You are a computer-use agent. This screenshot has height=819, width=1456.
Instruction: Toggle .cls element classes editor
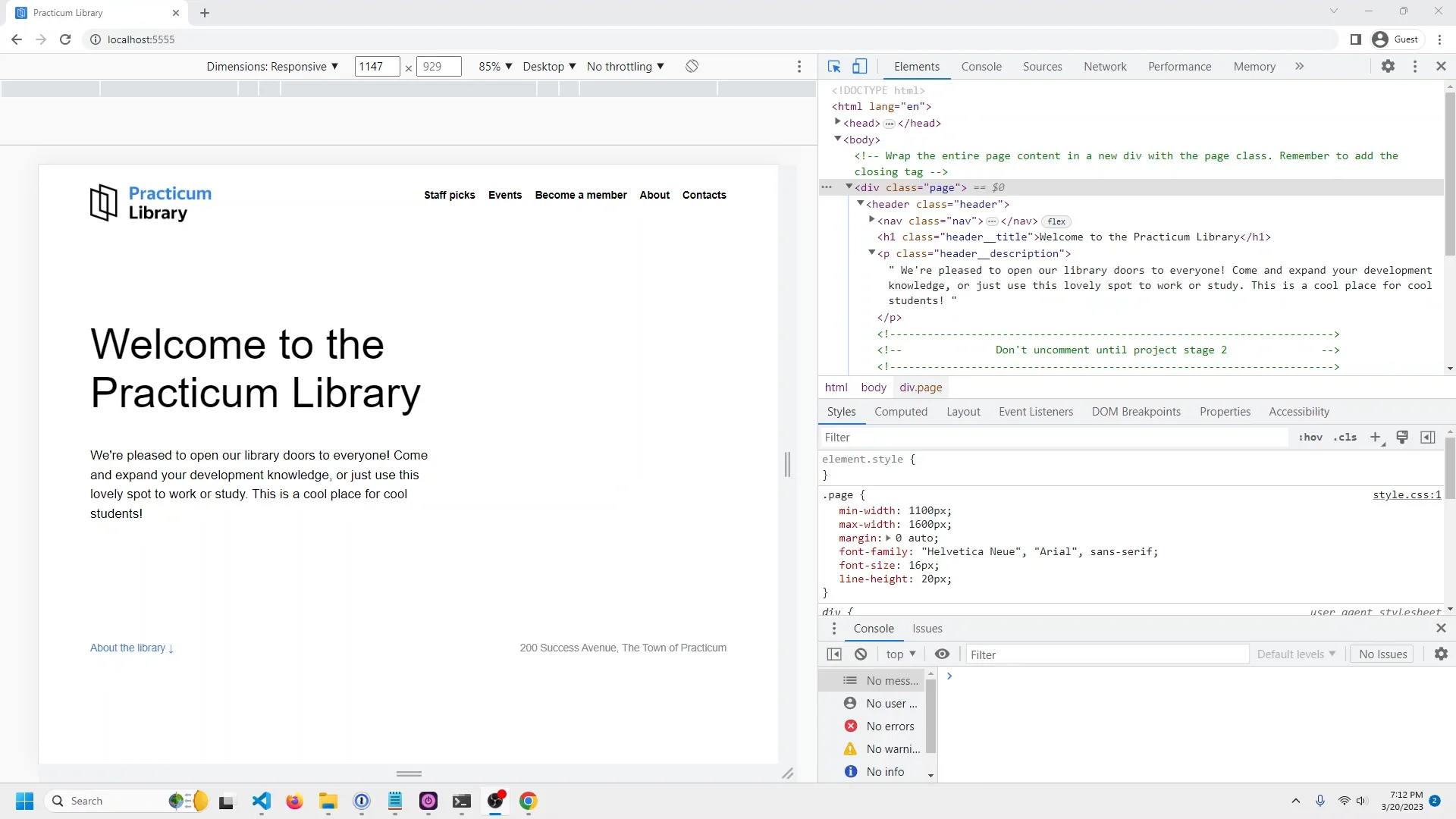click(x=1345, y=438)
